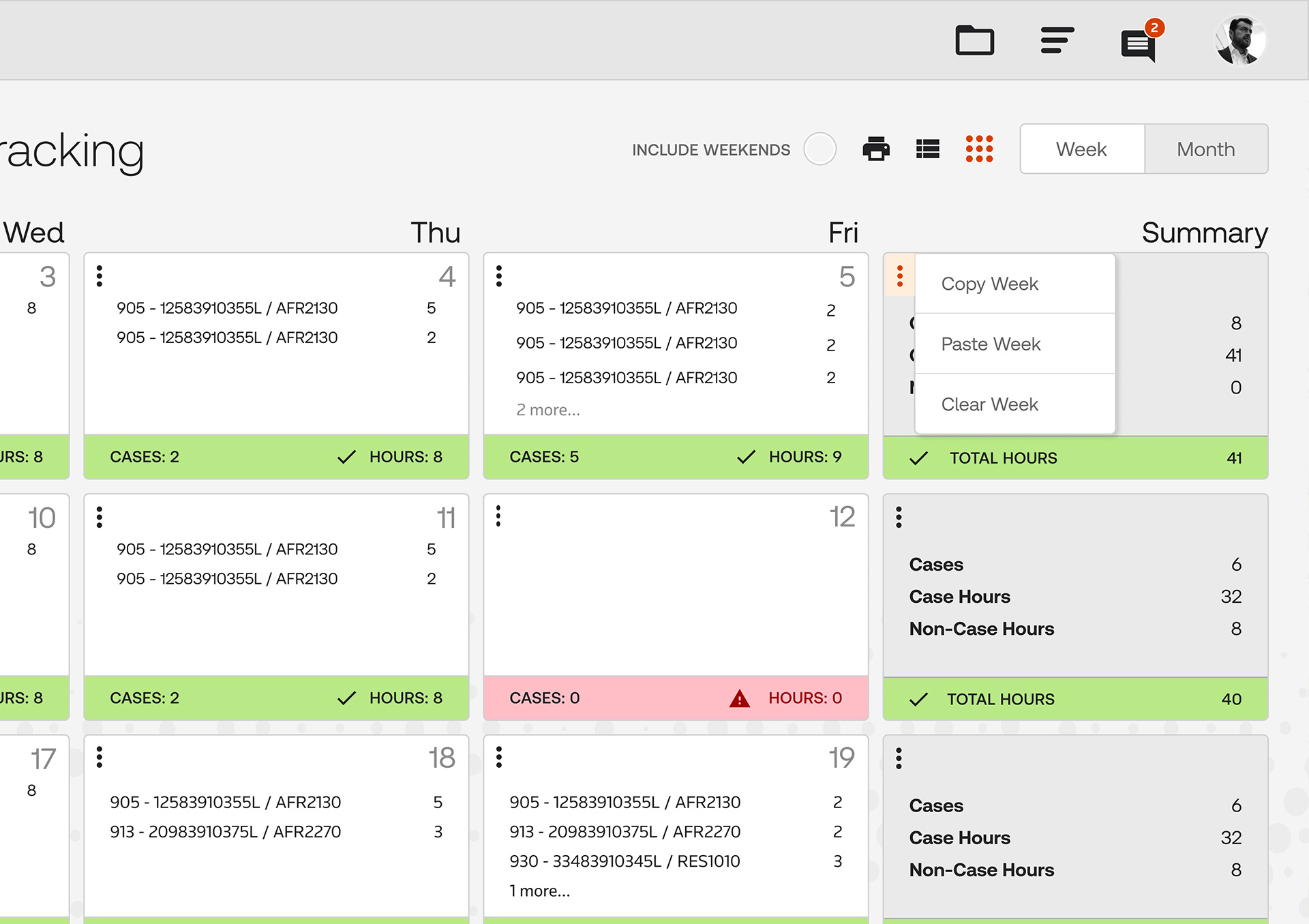The image size is (1309, 924).
Task: Open second week summary options menu
Action: [x=899, y=517]
